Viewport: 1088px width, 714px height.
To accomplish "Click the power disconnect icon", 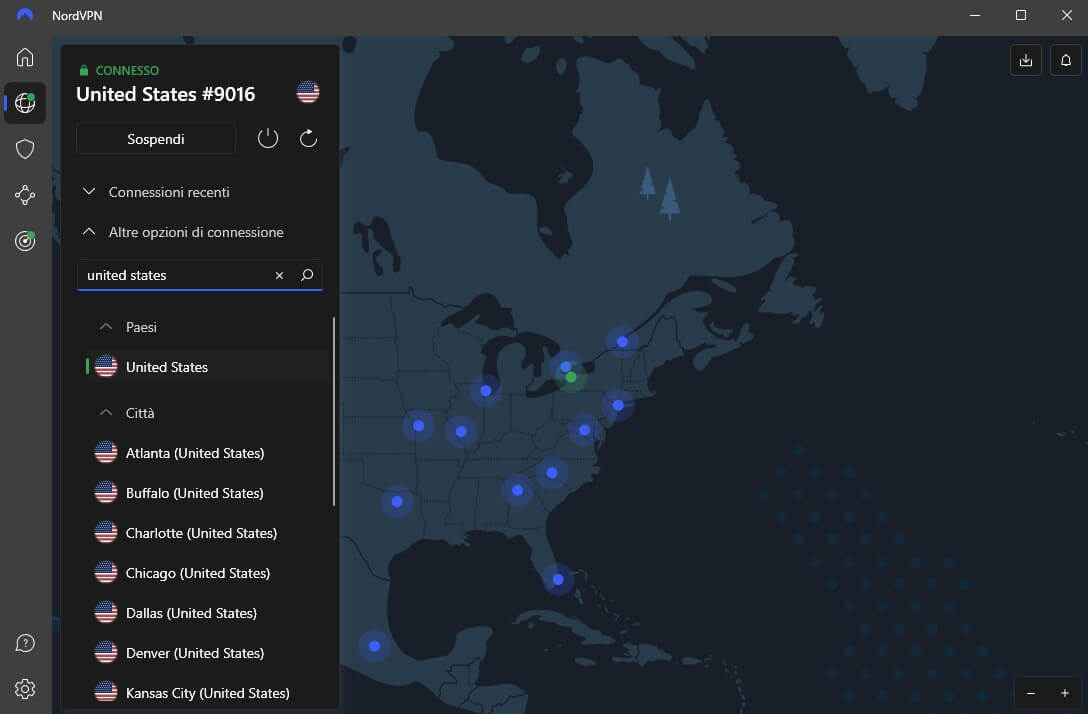I will pyautogui.click(x=268, y=138).
